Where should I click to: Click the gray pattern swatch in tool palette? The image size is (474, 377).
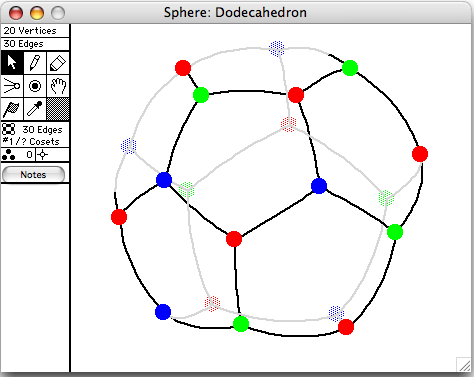[58, 109]
